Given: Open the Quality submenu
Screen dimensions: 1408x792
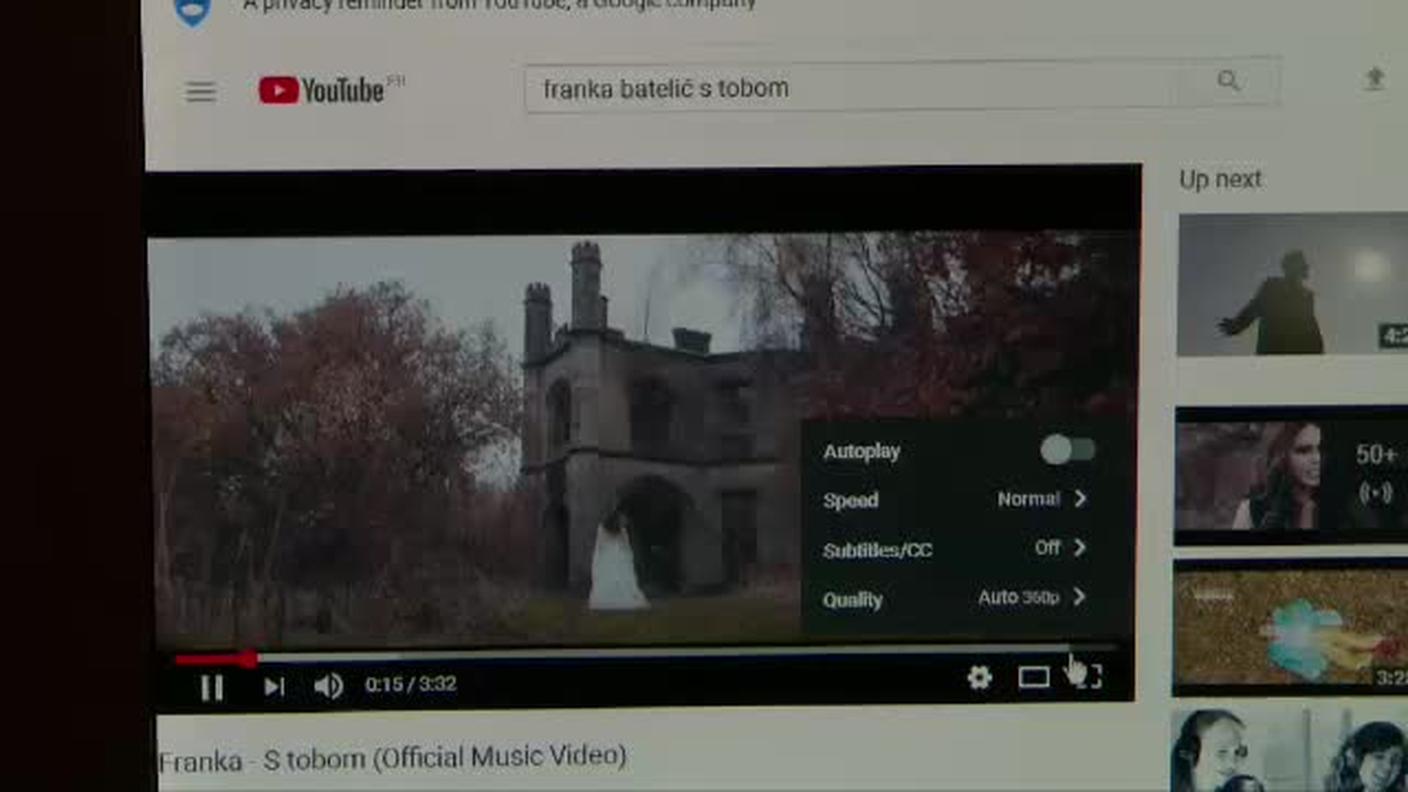Looking at the screenshot, I should [x=955, y=598].
